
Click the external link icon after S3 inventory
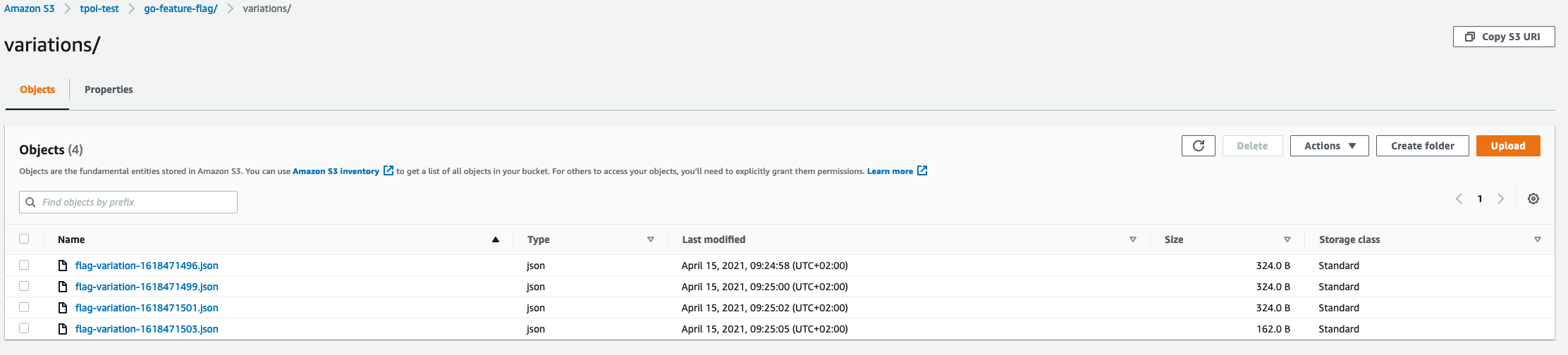pos(388,171)
